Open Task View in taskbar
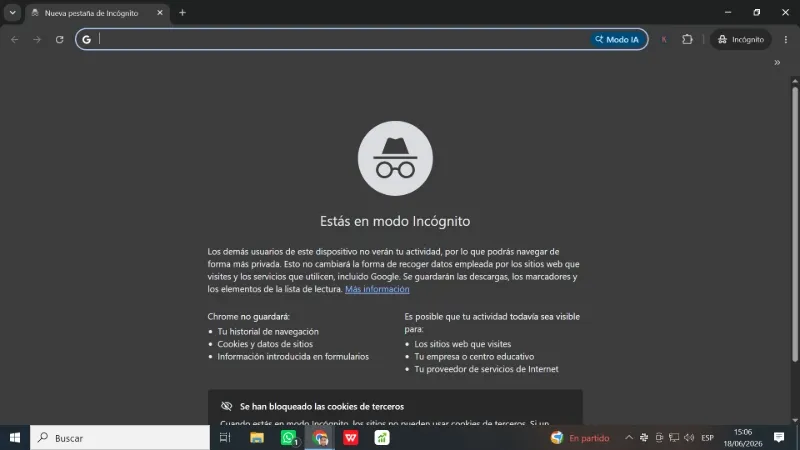This screenshot has height=450, width=800. click(x=225, y=438)
